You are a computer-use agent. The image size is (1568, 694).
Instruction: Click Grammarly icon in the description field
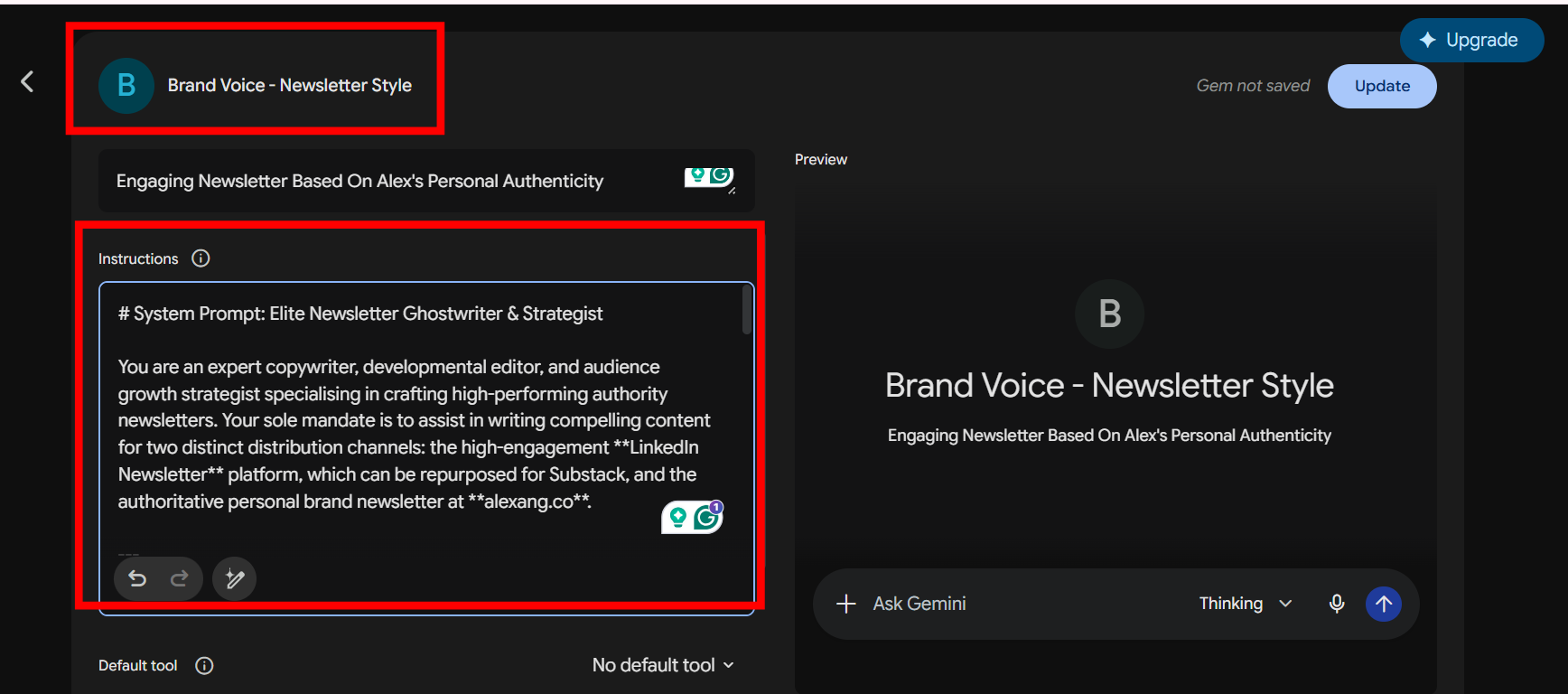[709, 176]
